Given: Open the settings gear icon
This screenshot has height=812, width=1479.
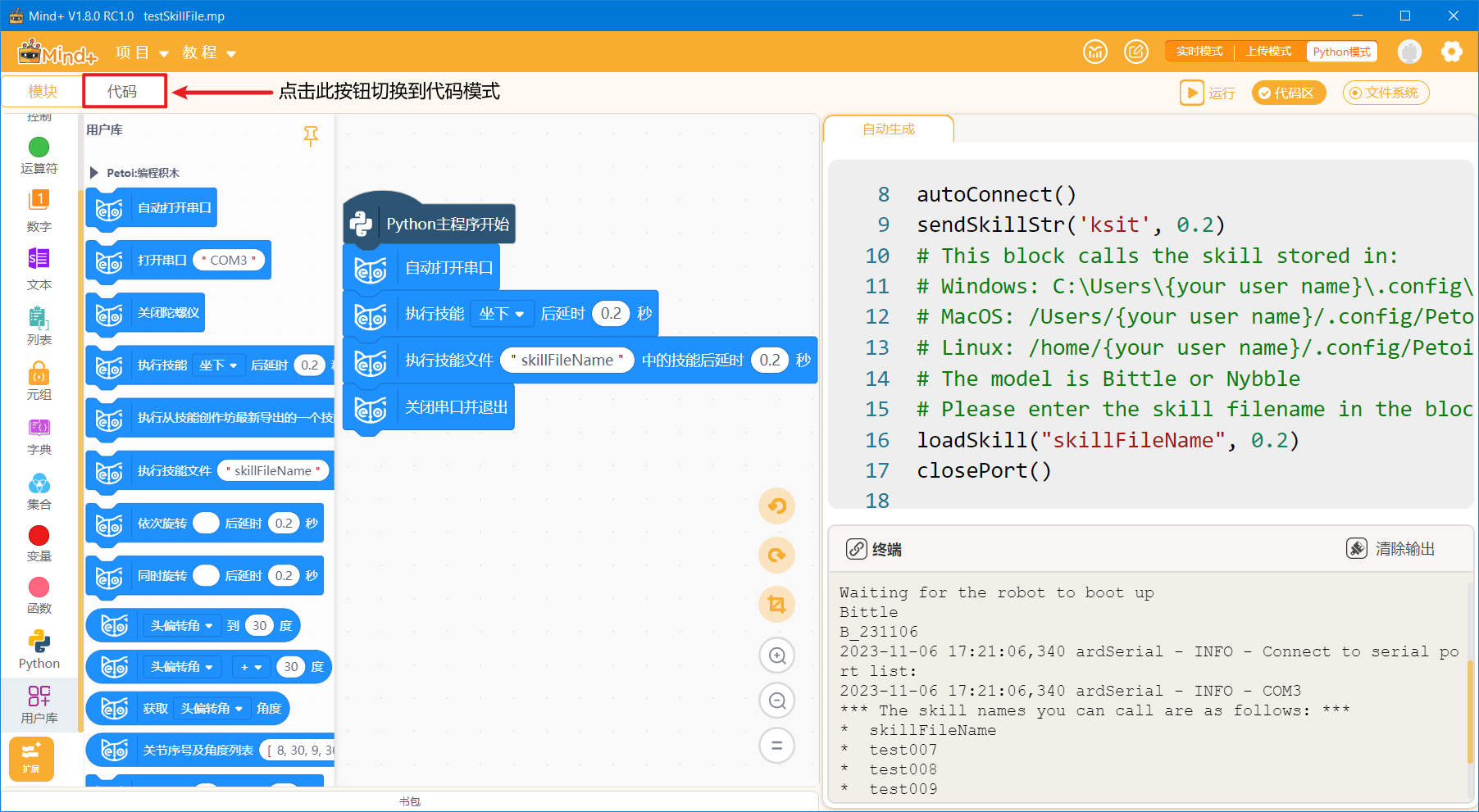Looking at the screenshot, I should click(1451, 52).
